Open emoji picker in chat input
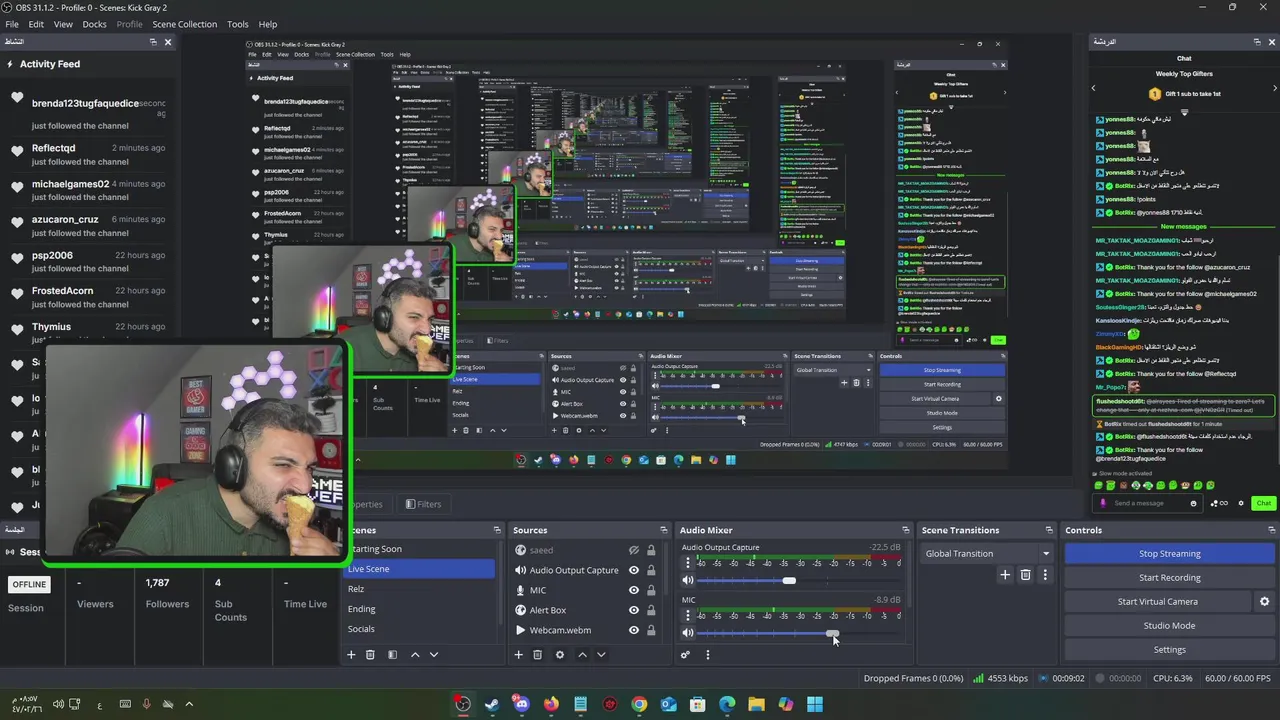The height and width of the screenshot is (720, 1280). pos(1193,504)
